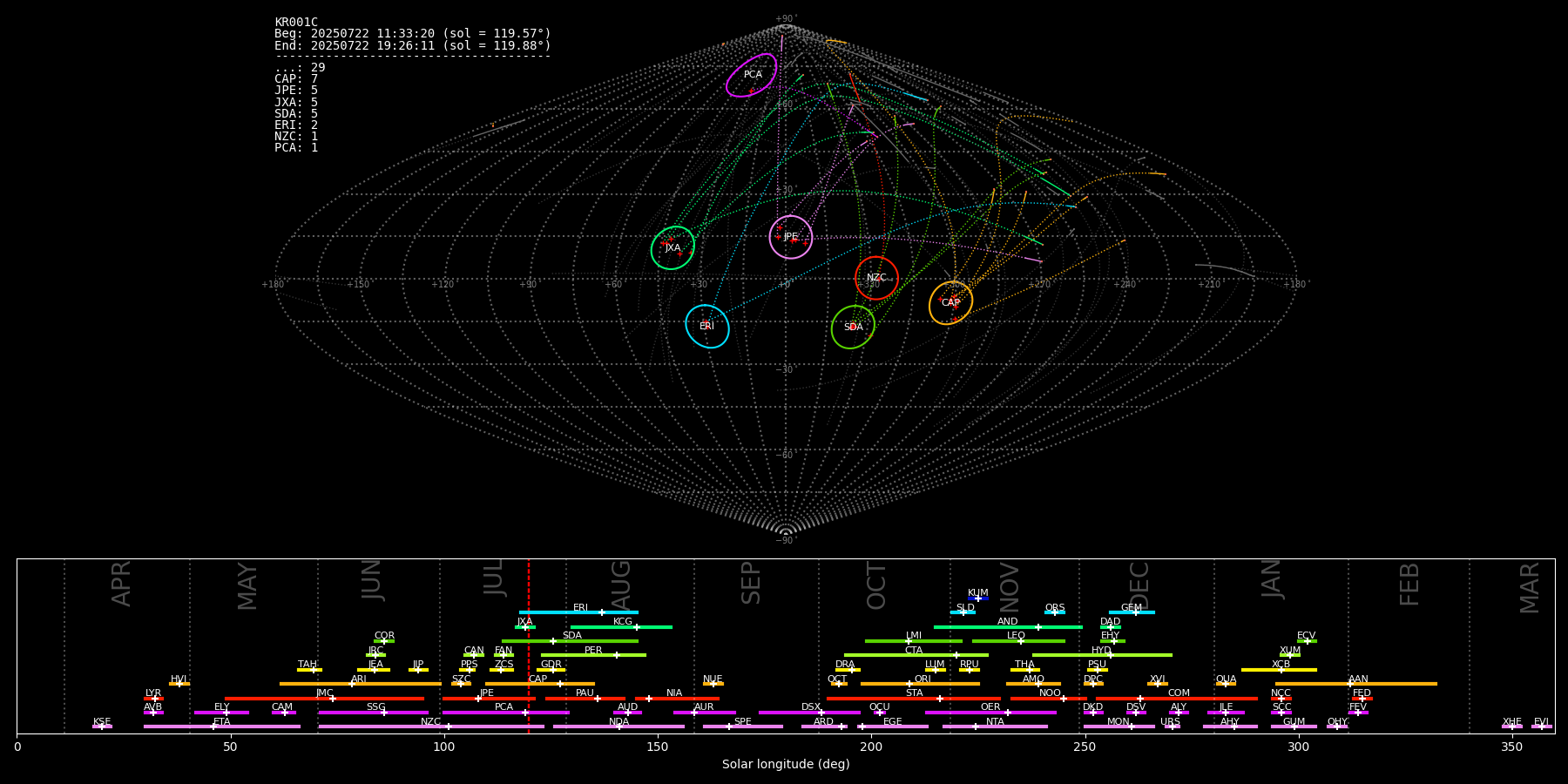The height and width of the screenshot is (784, 1568).
Task: Click the 'JXA: 5' count entry
Action: [296, 103]
